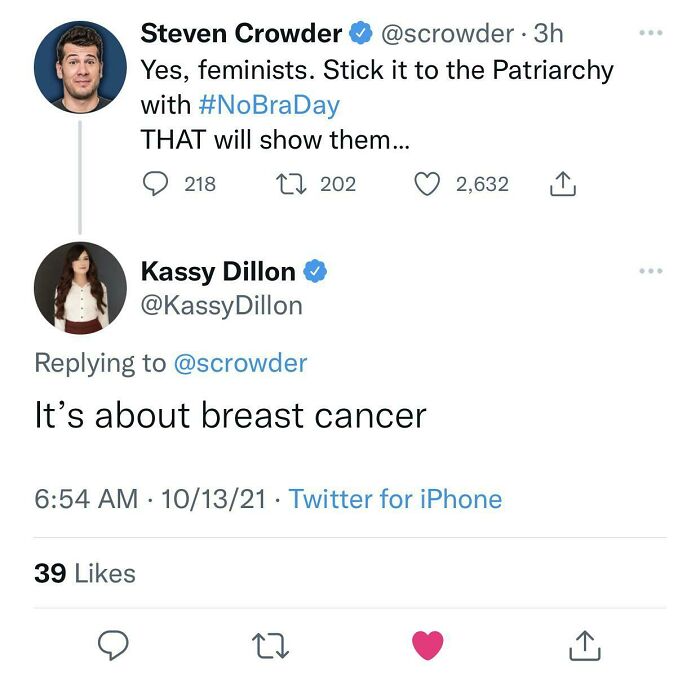The width and height of the screenshot is (700, 681).
Task: Click the Steven Crowder display name
Action: point(241,33)
